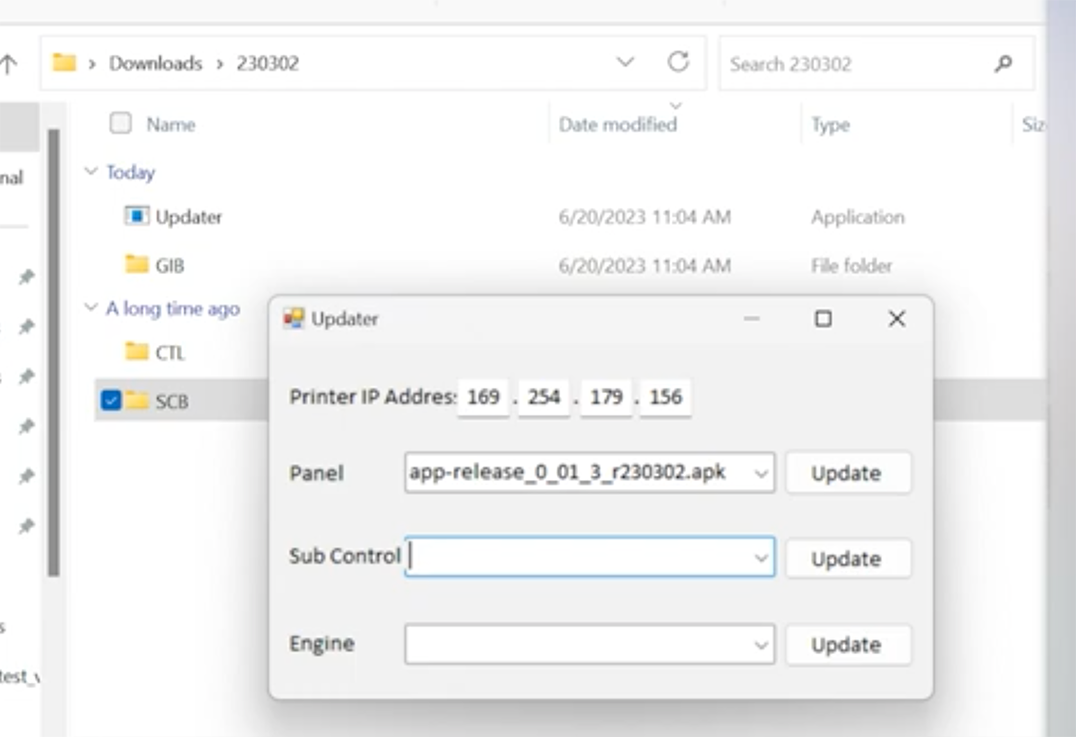Image resolution: width=1076 pixels, height=737 pixels.
Task: Collapse the Today group
Action: [91, 171]
